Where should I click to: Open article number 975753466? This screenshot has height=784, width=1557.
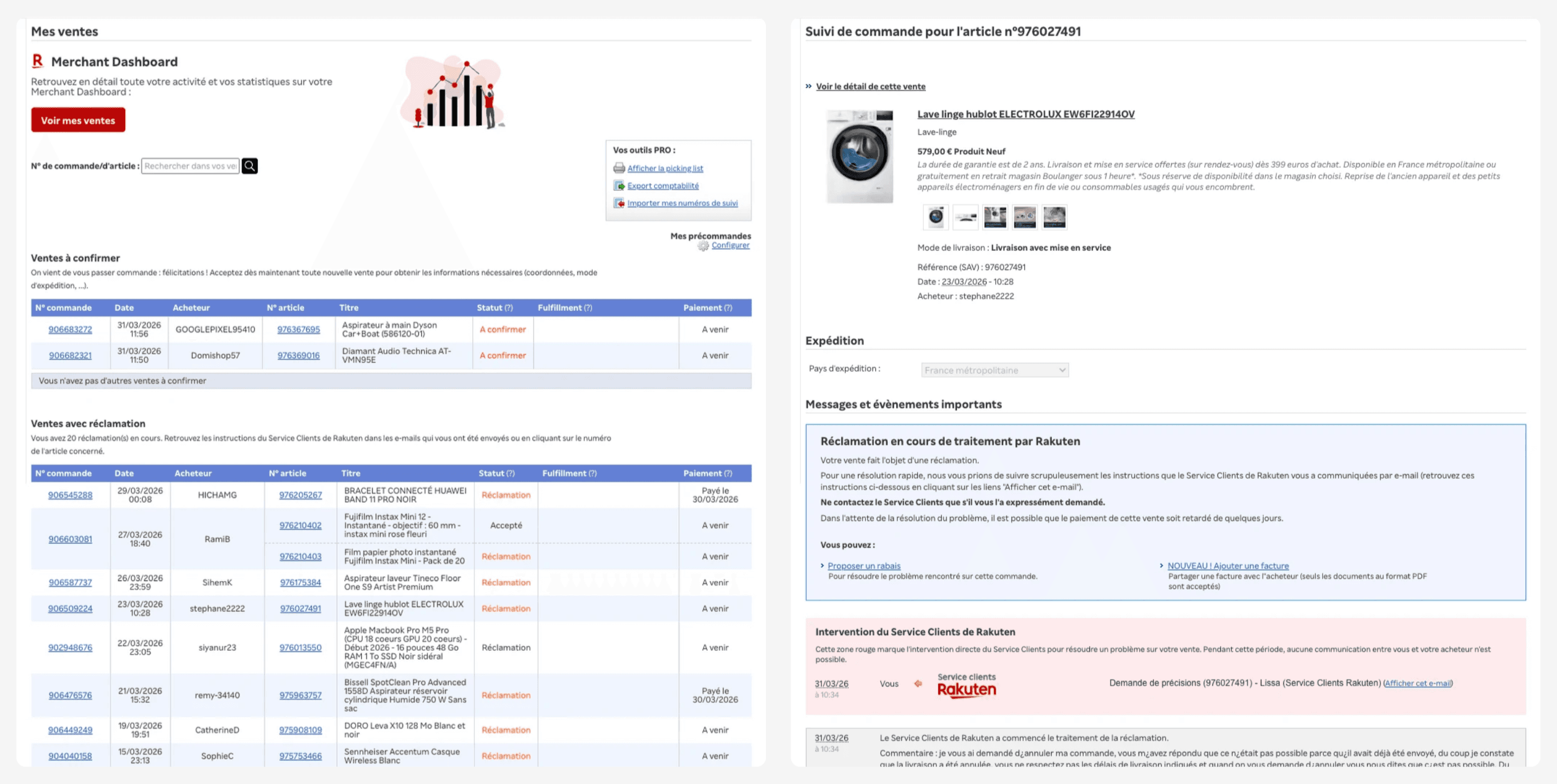301,755
